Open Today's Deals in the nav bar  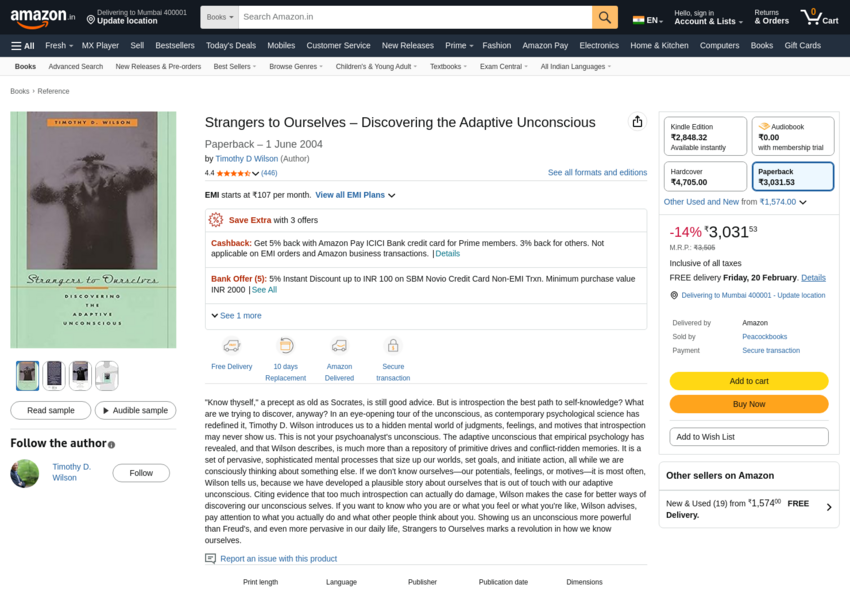point(231,46)
